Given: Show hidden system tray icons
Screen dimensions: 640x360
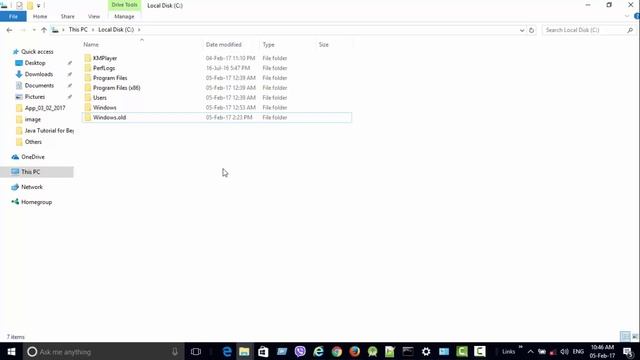Looking at the screenshot, I should [531, 351].
